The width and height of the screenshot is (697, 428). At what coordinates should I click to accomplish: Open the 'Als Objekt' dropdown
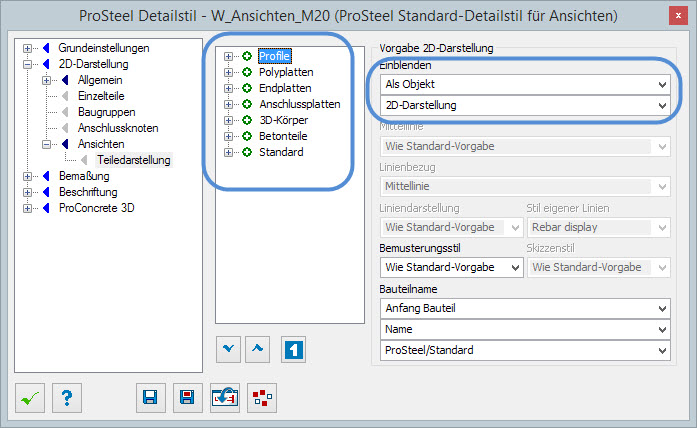tap(525, 84)
